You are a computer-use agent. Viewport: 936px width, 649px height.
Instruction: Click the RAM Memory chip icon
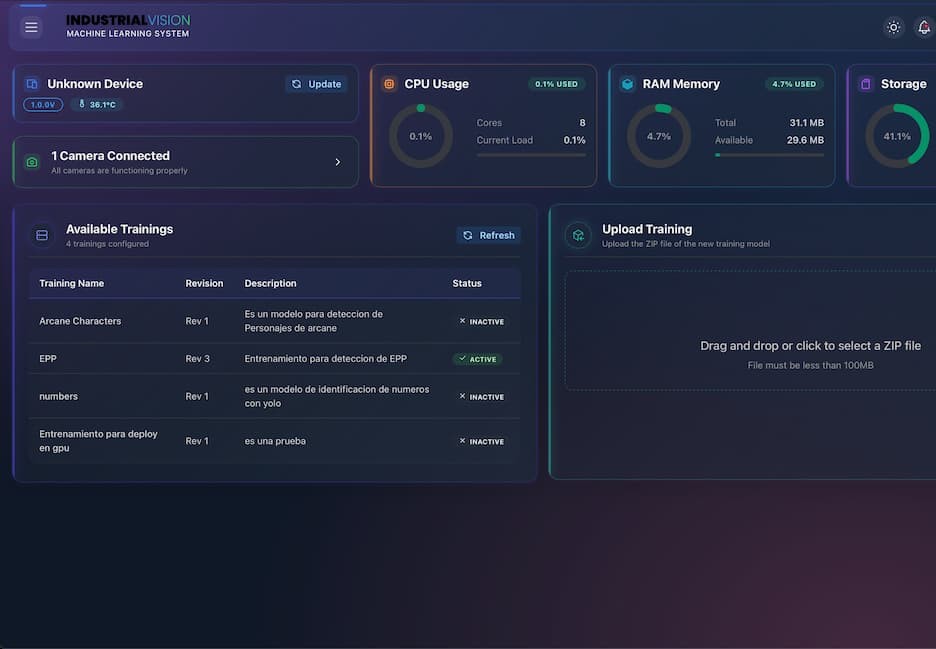(x=627, y=84)
